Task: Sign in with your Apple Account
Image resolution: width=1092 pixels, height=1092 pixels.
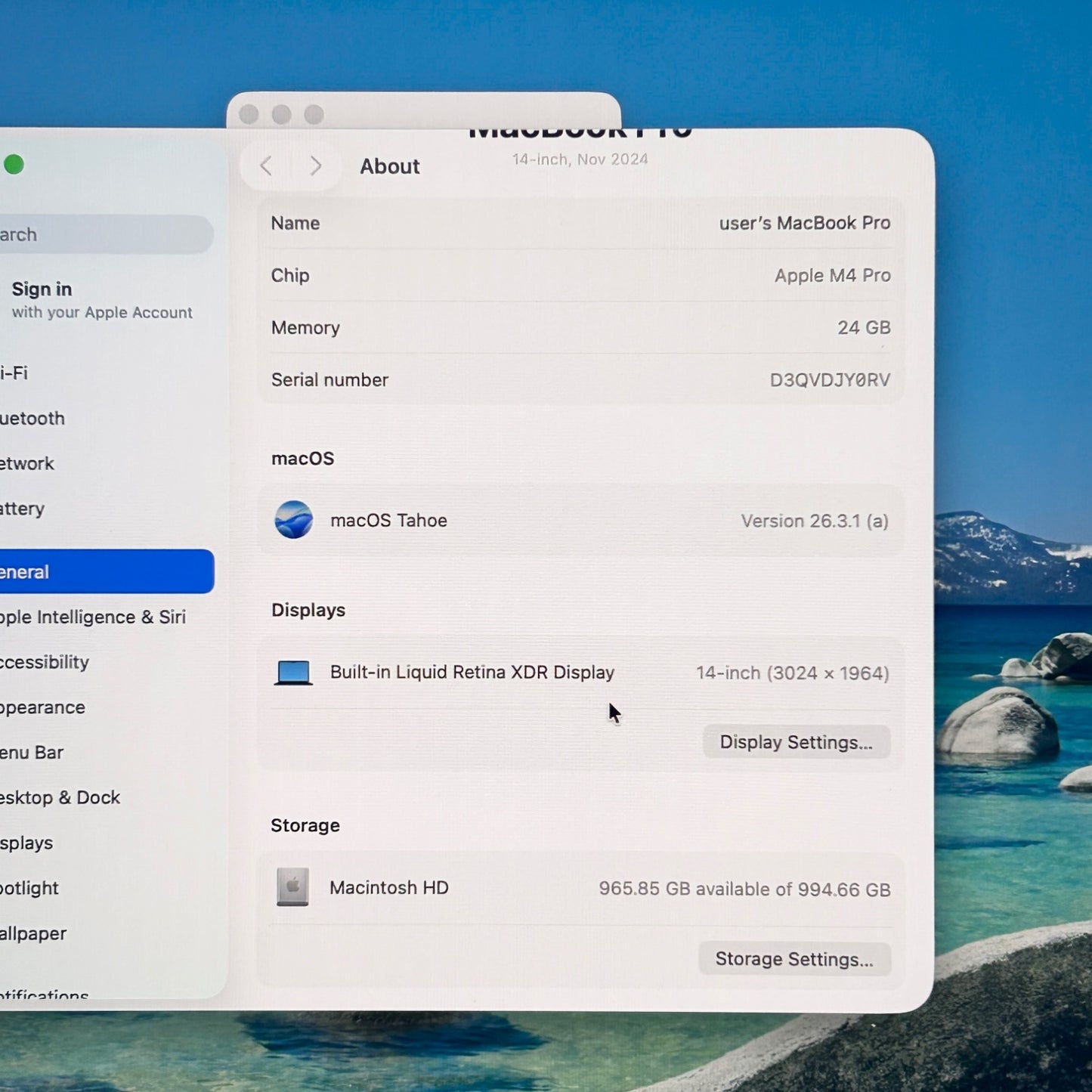Action: click(102, 300)
